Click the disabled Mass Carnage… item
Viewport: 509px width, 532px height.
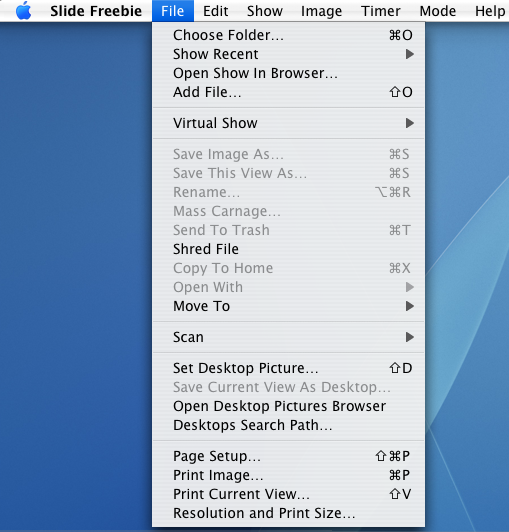(x=288, y=211)
